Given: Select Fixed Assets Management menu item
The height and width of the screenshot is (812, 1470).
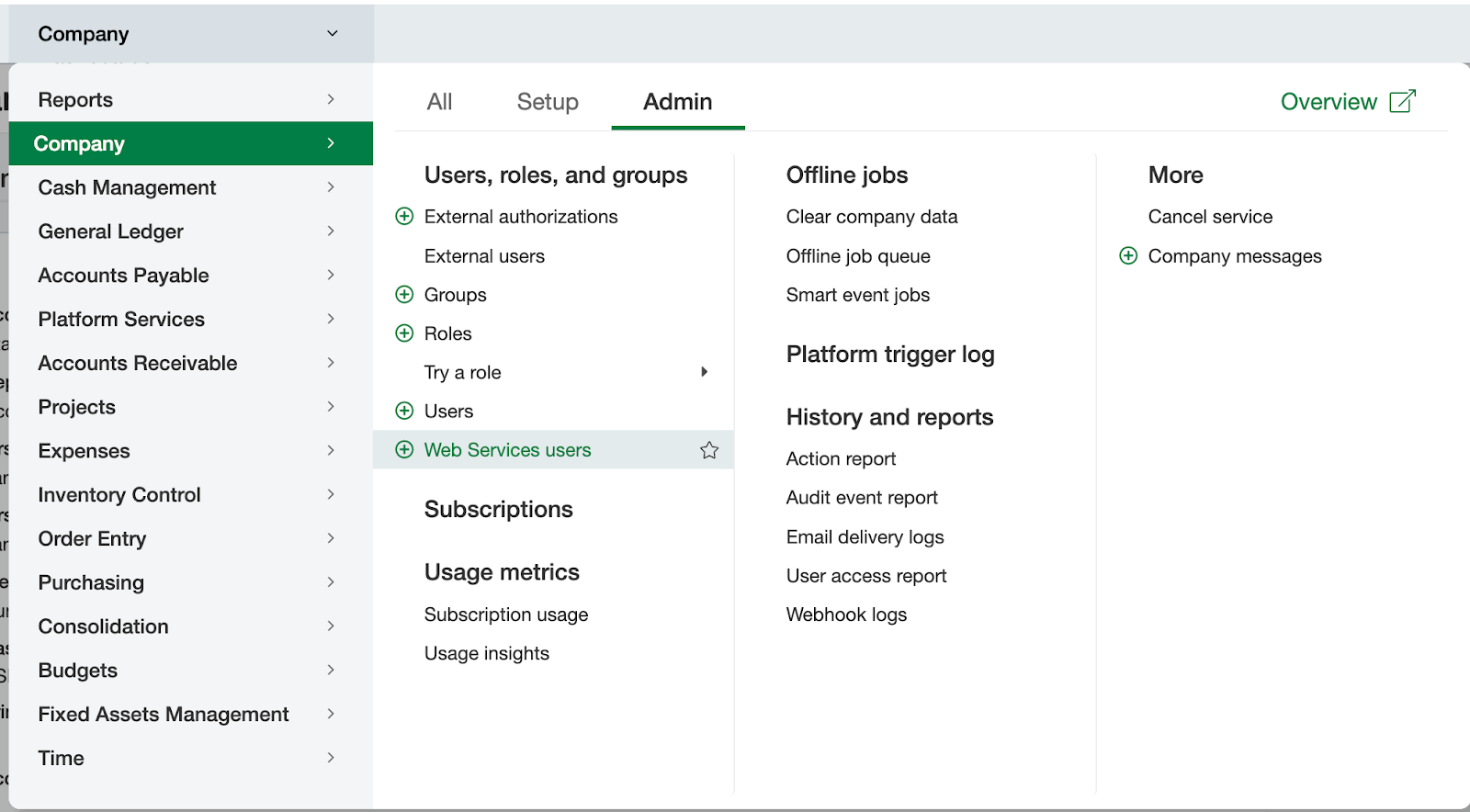Looking at the screenshot, I should tap(163, 715).
